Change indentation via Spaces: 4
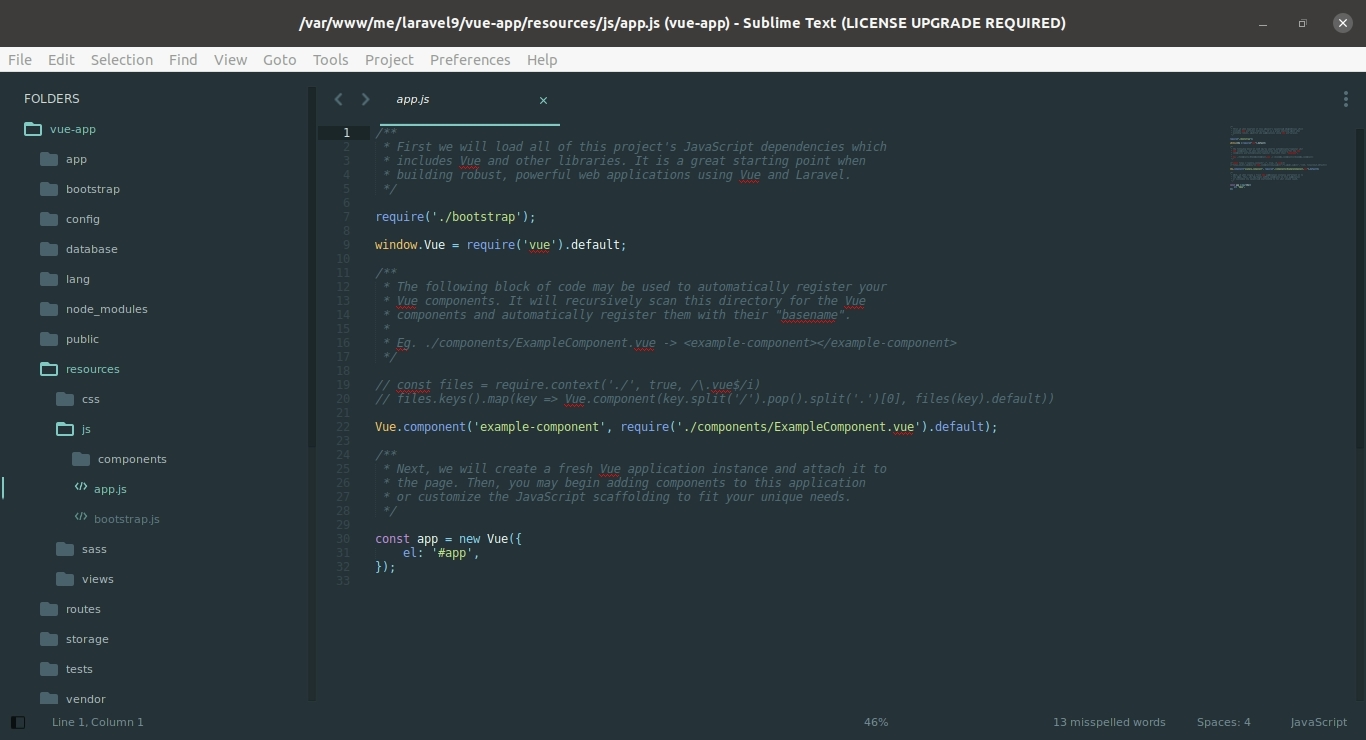Screen dimensions: 1366x740 1223,722
